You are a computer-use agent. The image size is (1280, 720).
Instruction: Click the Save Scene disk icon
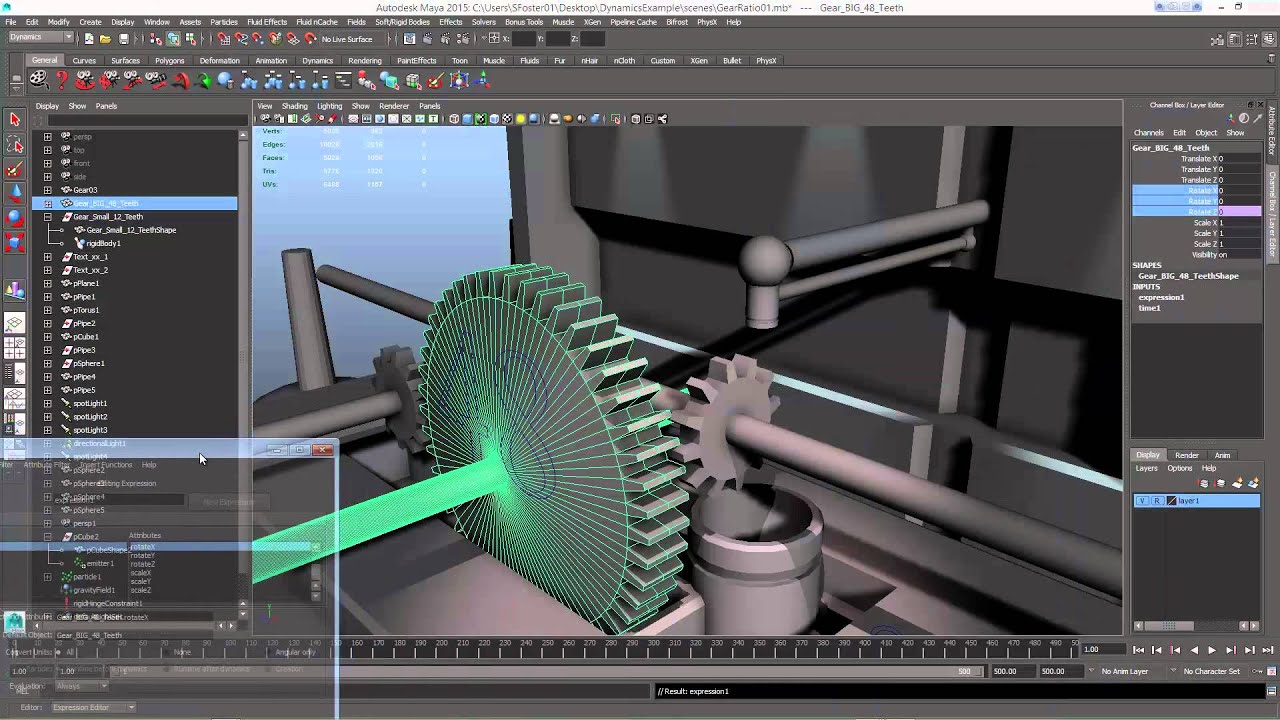[x=123, y=39]
